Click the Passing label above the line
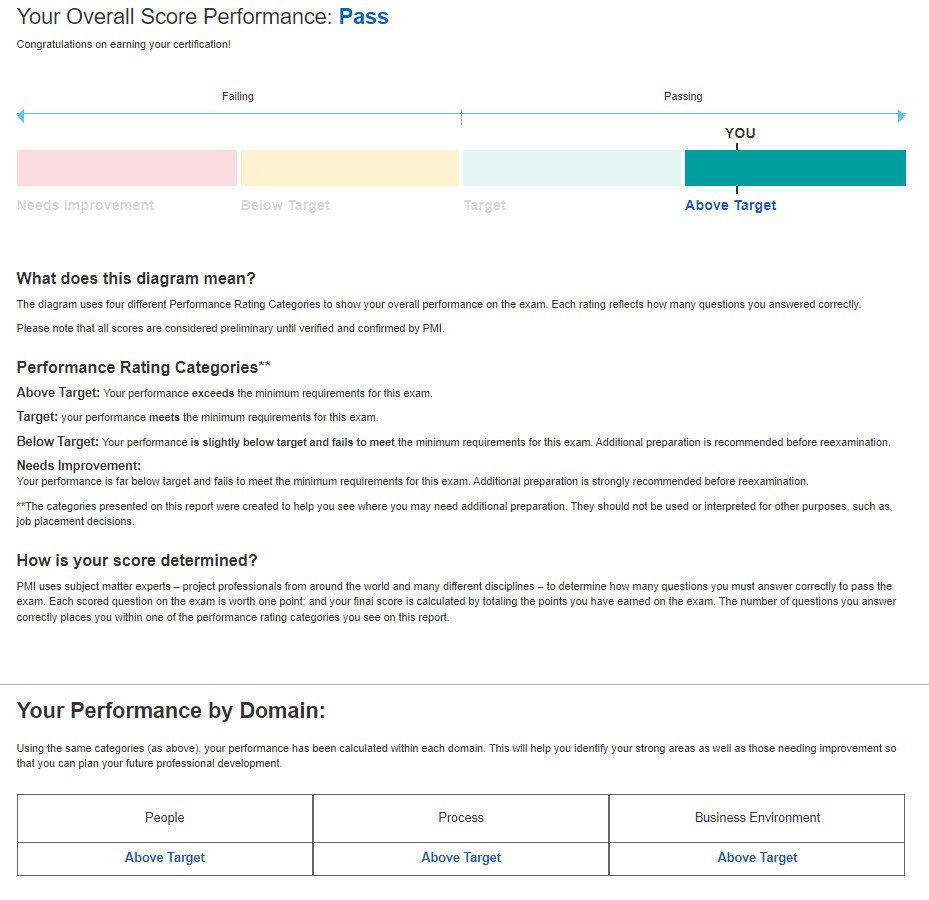 [683, 96]
